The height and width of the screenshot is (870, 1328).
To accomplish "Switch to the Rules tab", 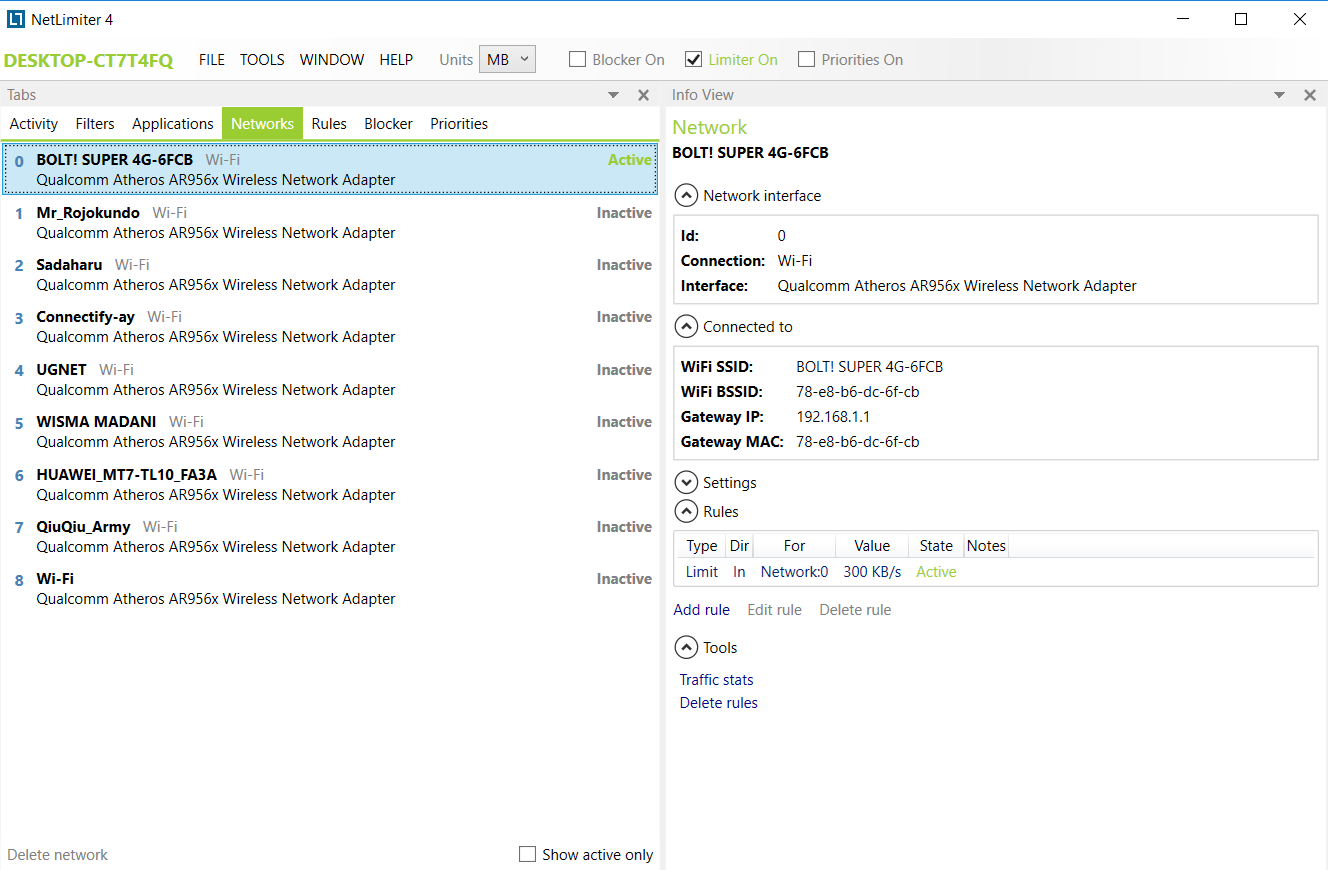I will click(x=329, y=124).
